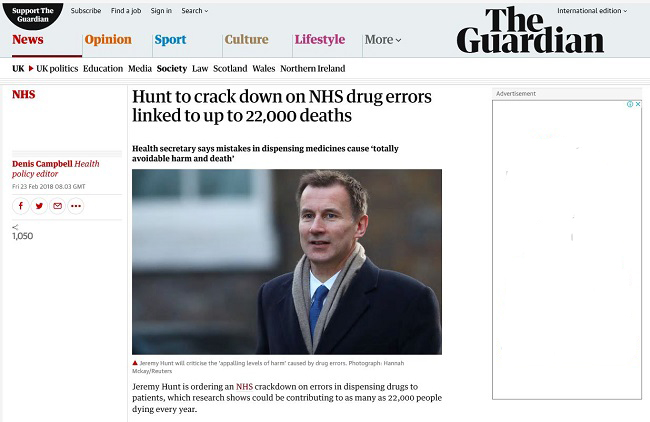Viewport: 650px width, 422px height.
Task: Expand the More navigation menu
Action: pos(383,40)
